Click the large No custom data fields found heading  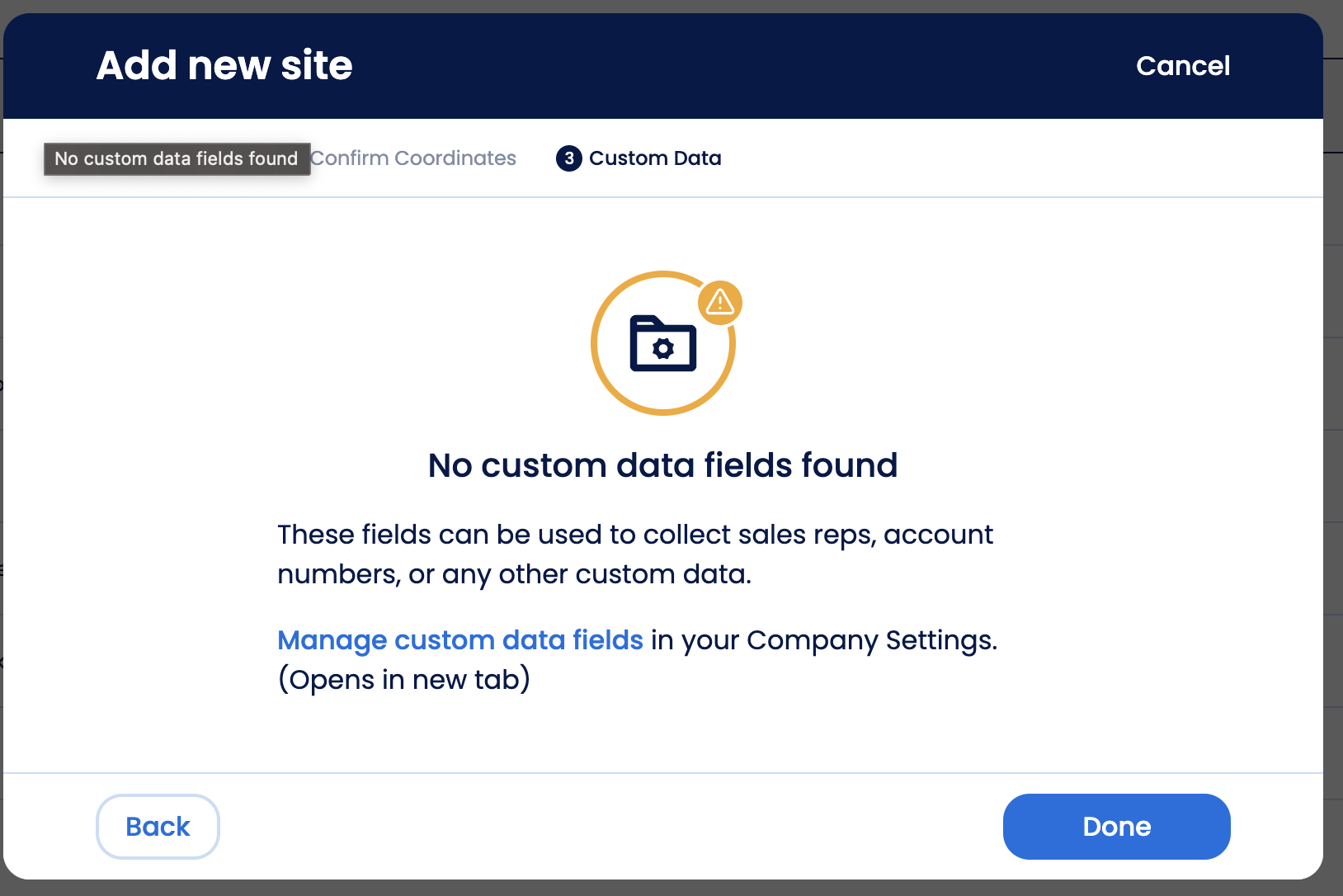(x=662, y=465)
